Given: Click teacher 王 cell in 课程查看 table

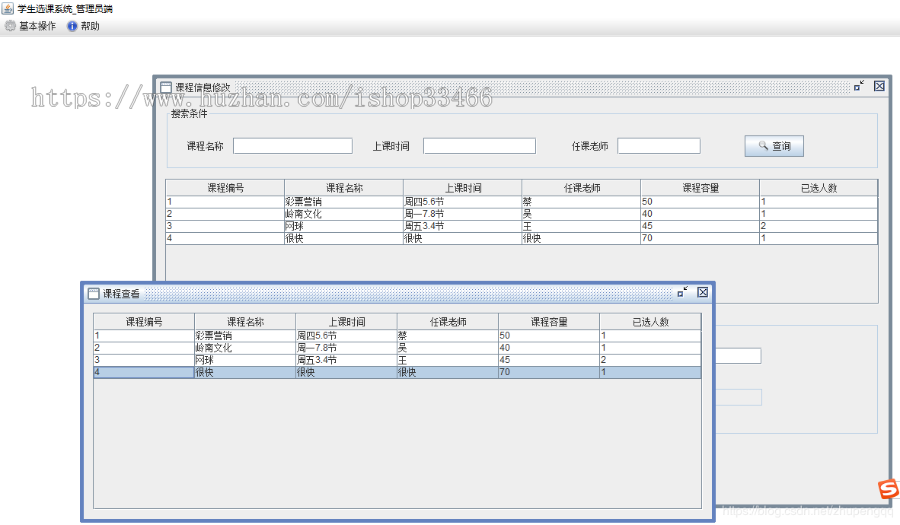Looking at the screenshot, I should pyautogui.click(x=448, y=360).
